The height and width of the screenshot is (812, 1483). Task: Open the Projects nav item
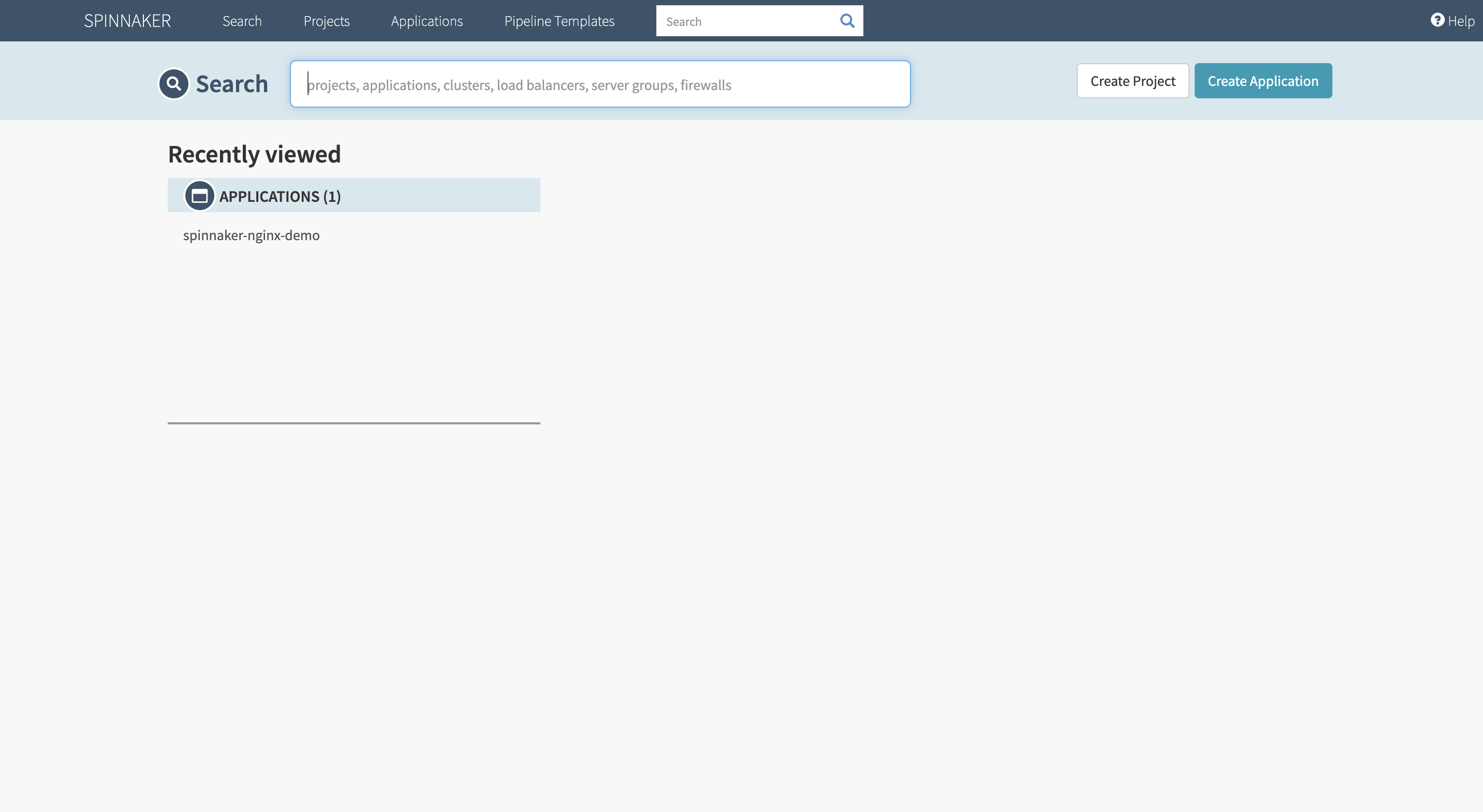(327, 21)
